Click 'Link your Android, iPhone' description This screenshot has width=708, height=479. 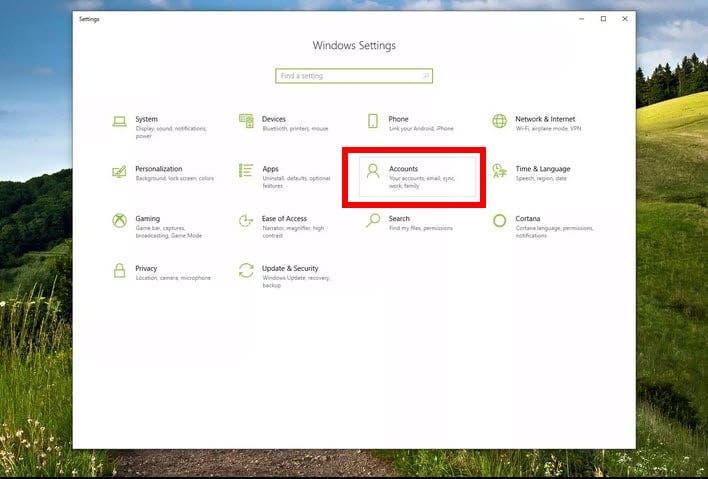[421, 129]
